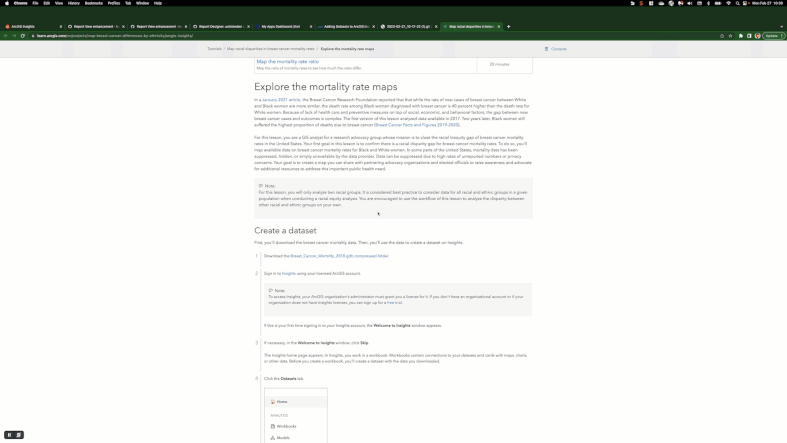The width and height of the screenshot is (787, 443).
Task: Open the Window menu
Action: (143, 3)
